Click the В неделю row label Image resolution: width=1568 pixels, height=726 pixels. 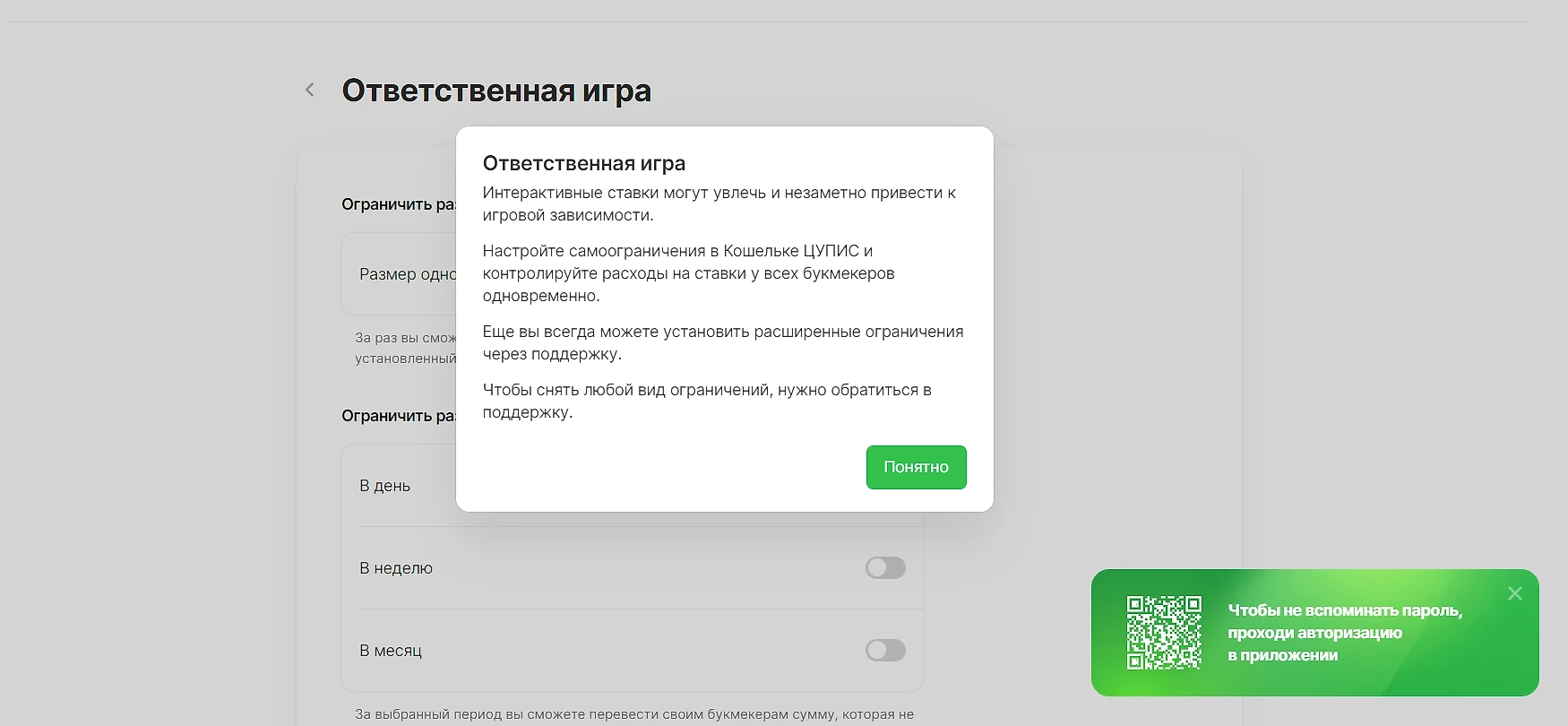(x=396, y=568)
